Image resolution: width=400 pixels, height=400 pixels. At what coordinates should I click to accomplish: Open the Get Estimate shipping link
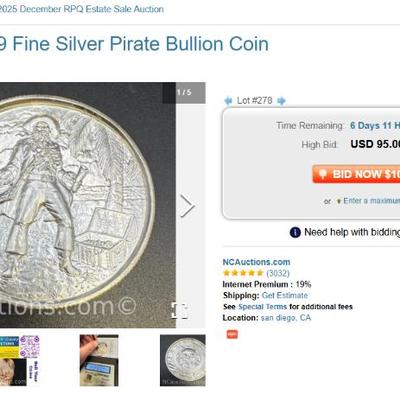285,295
